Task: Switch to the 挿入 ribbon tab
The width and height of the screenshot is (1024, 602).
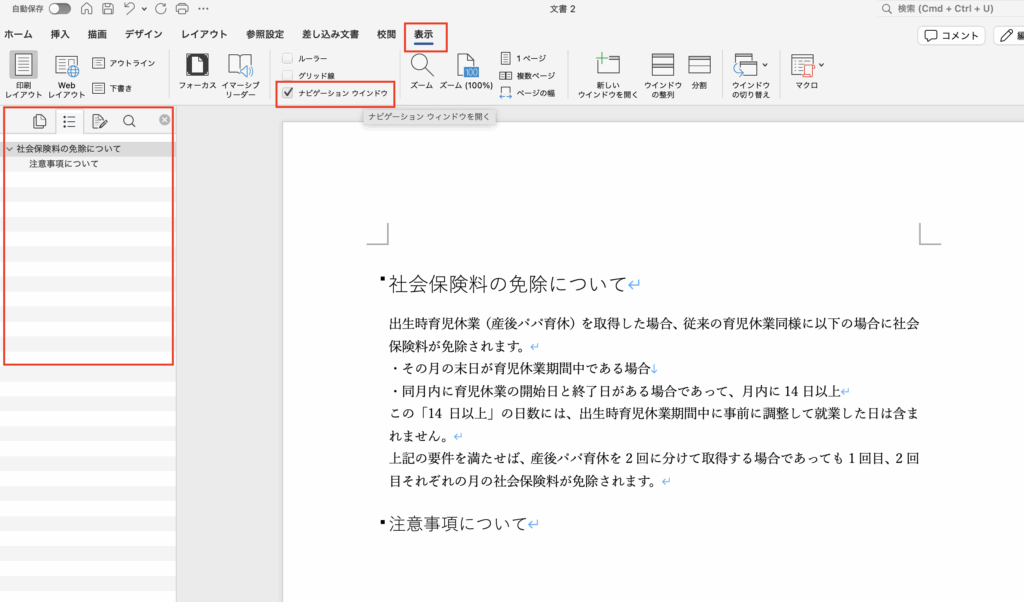Action: [x=60, y=34]
